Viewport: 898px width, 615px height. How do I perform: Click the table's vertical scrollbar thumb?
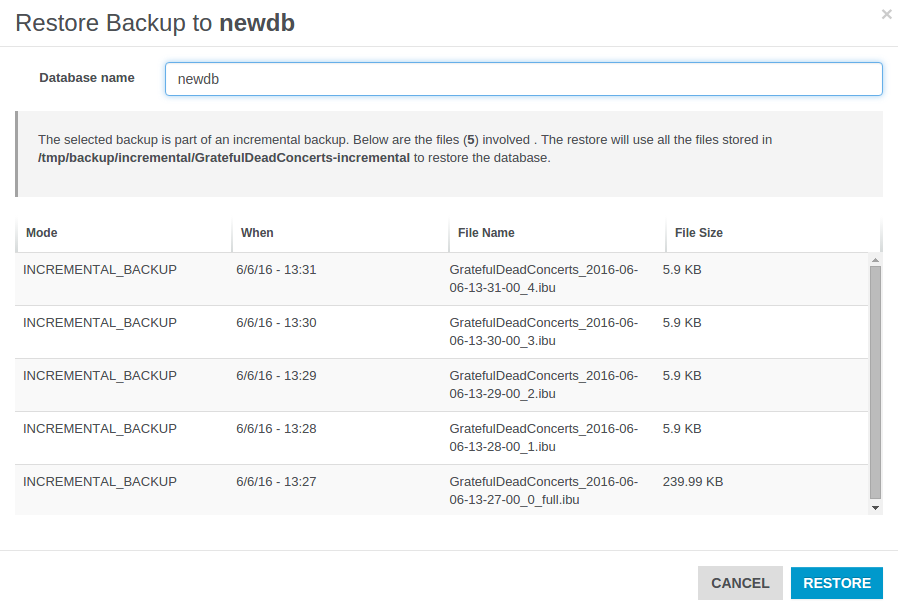tap(875, 382)
